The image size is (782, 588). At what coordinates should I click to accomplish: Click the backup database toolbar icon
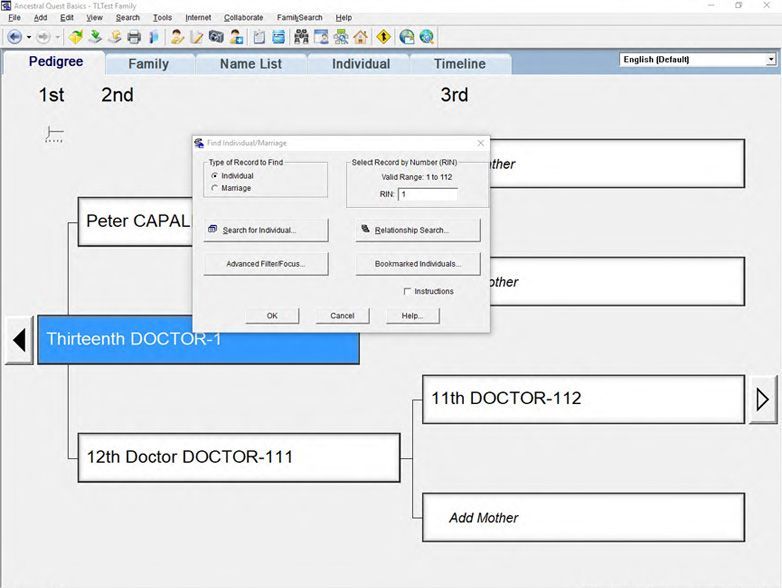(115, 37)
